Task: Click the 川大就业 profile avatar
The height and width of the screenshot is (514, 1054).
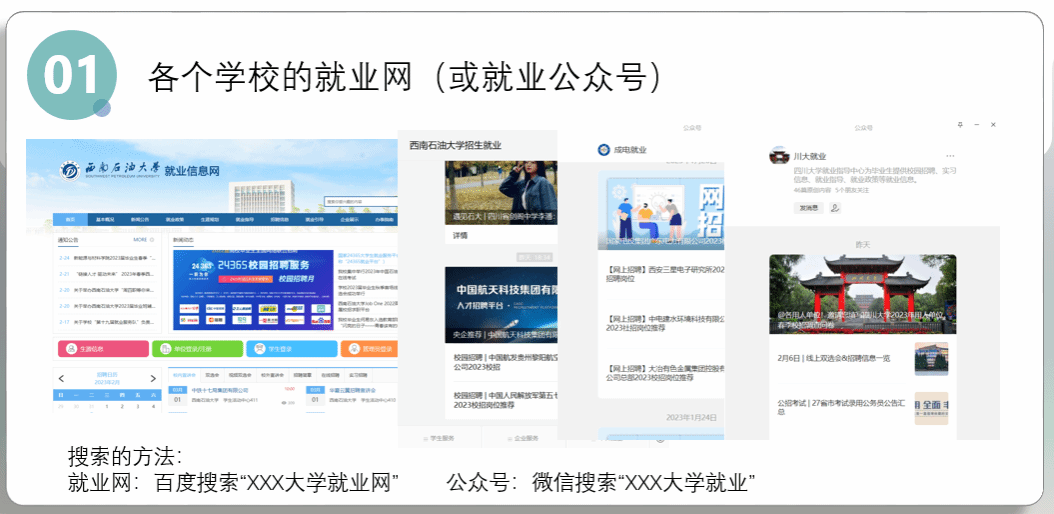Action: [x=779, y=157]
